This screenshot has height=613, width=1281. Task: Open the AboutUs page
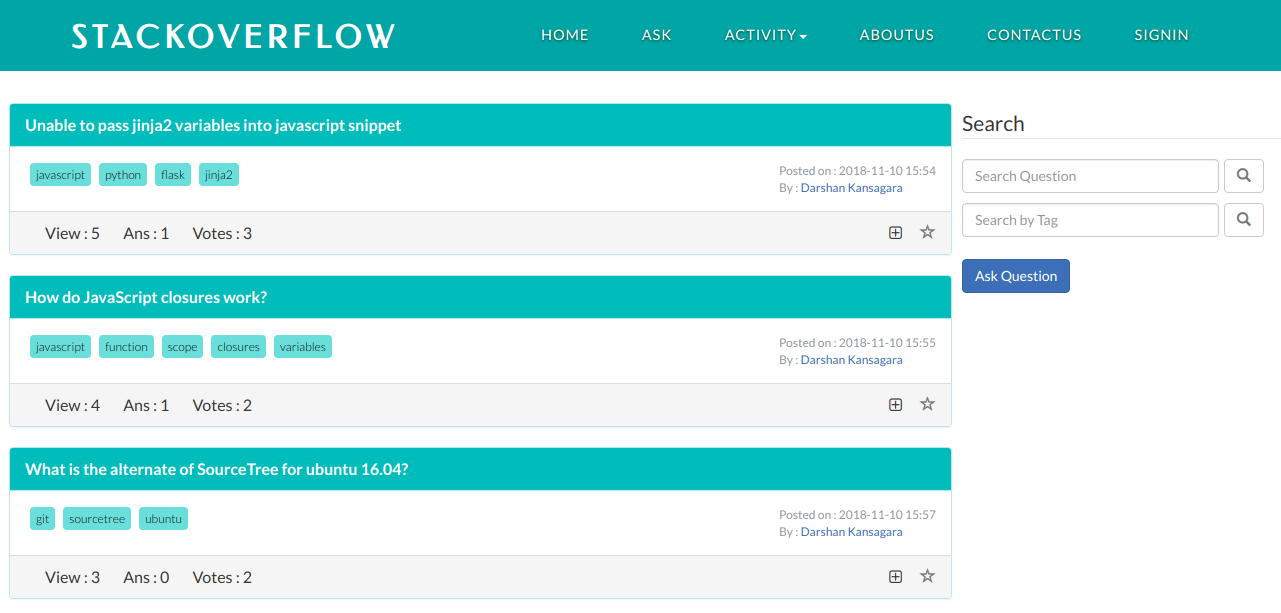[x=897, y=35]
